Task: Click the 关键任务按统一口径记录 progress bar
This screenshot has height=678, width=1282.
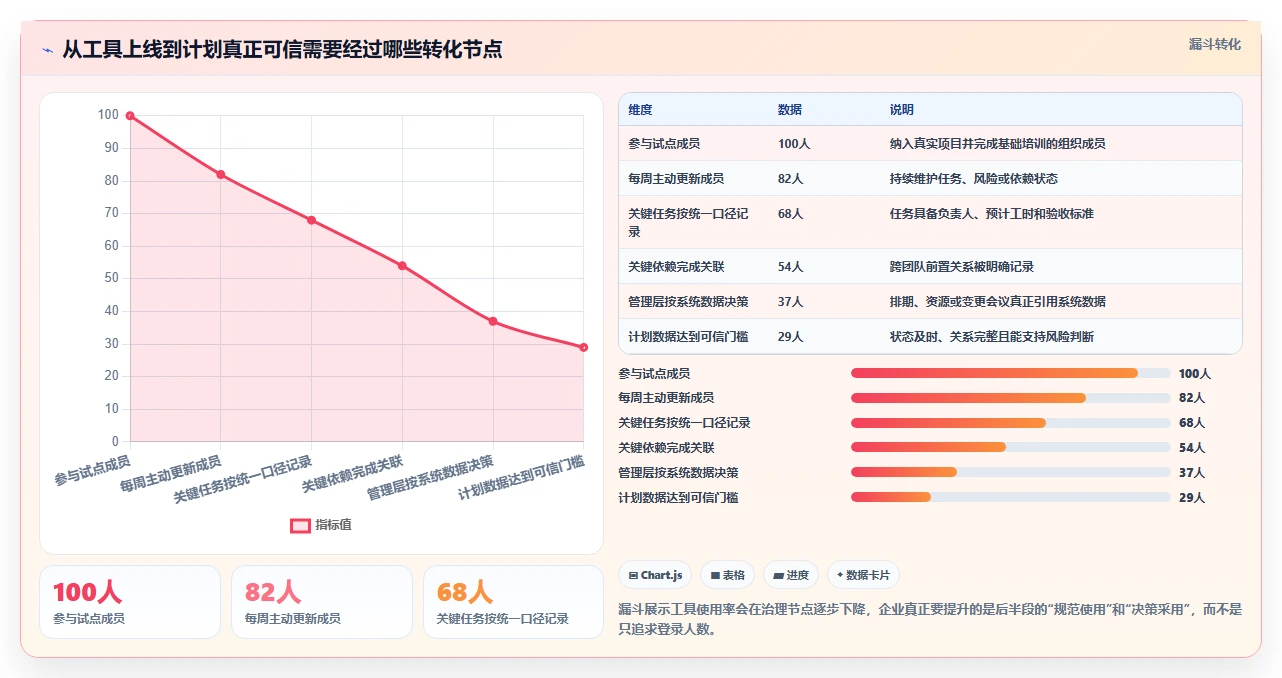Action: coord(1010,423)
